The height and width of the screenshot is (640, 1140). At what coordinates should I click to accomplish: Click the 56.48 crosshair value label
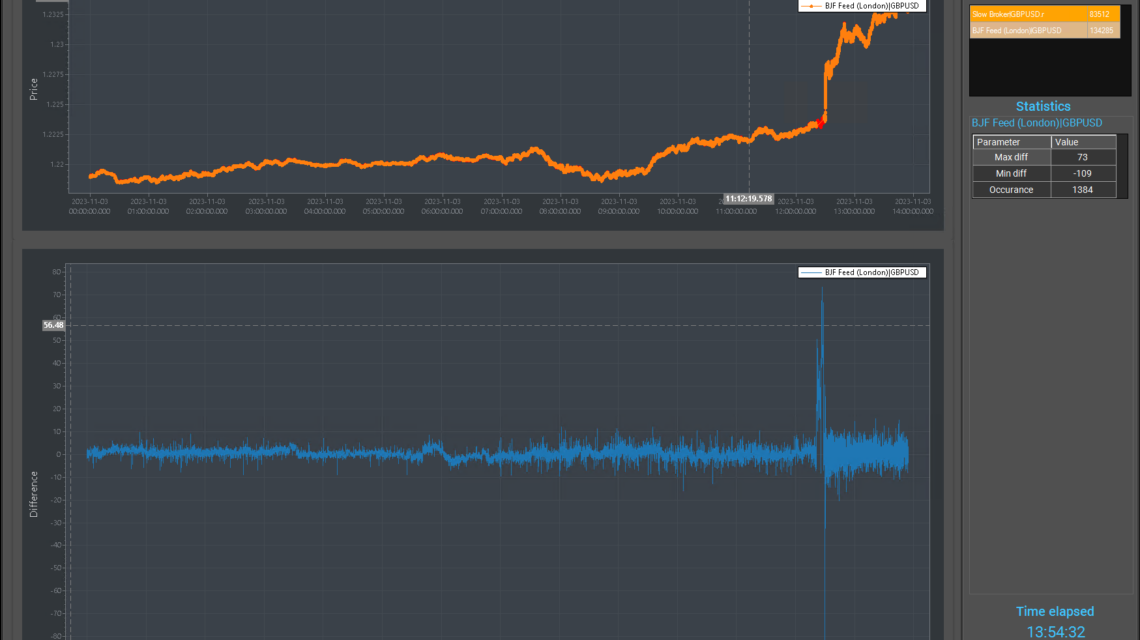click(x=53, y=325)
